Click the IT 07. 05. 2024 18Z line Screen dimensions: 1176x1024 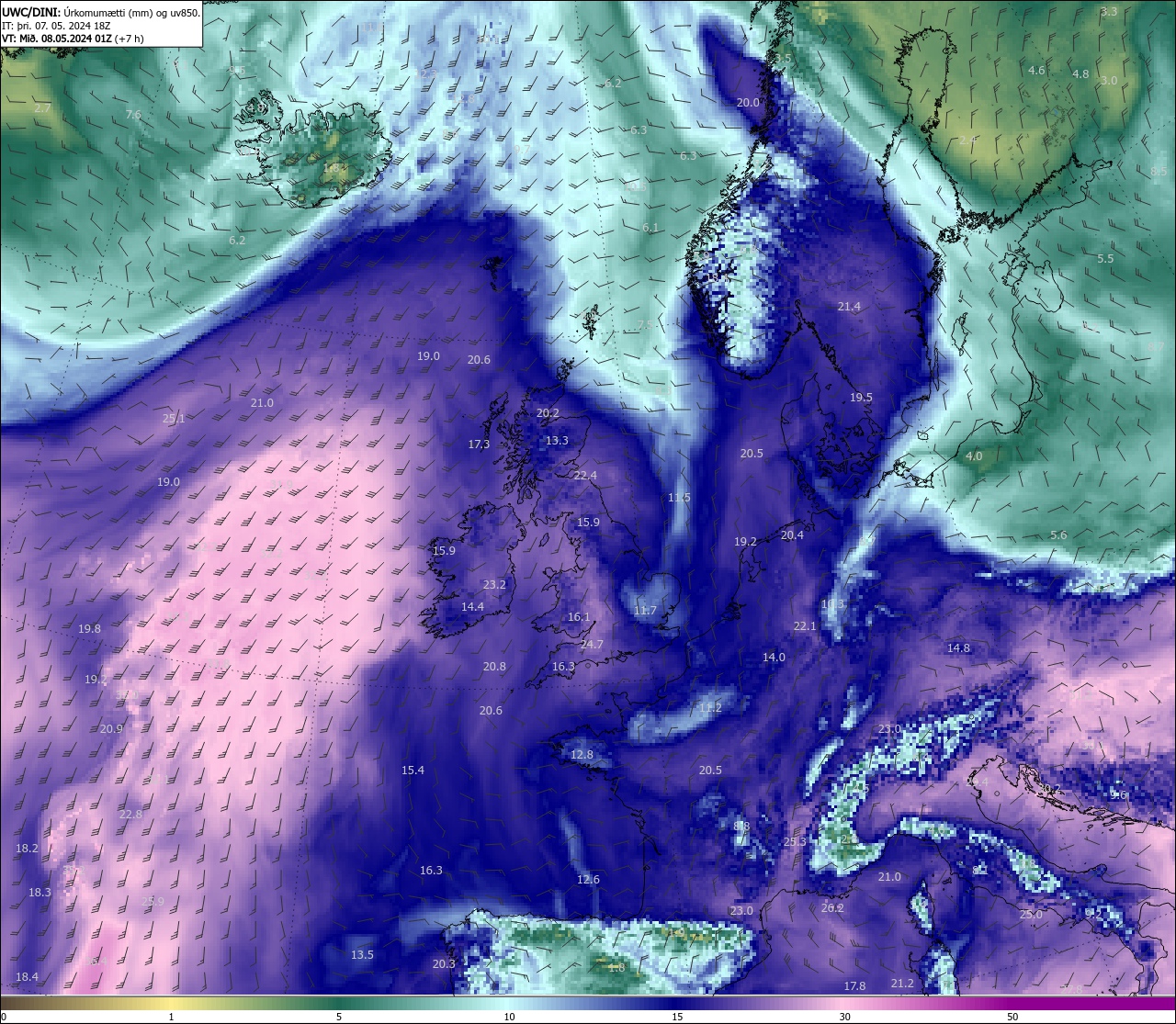coord(57,26)
